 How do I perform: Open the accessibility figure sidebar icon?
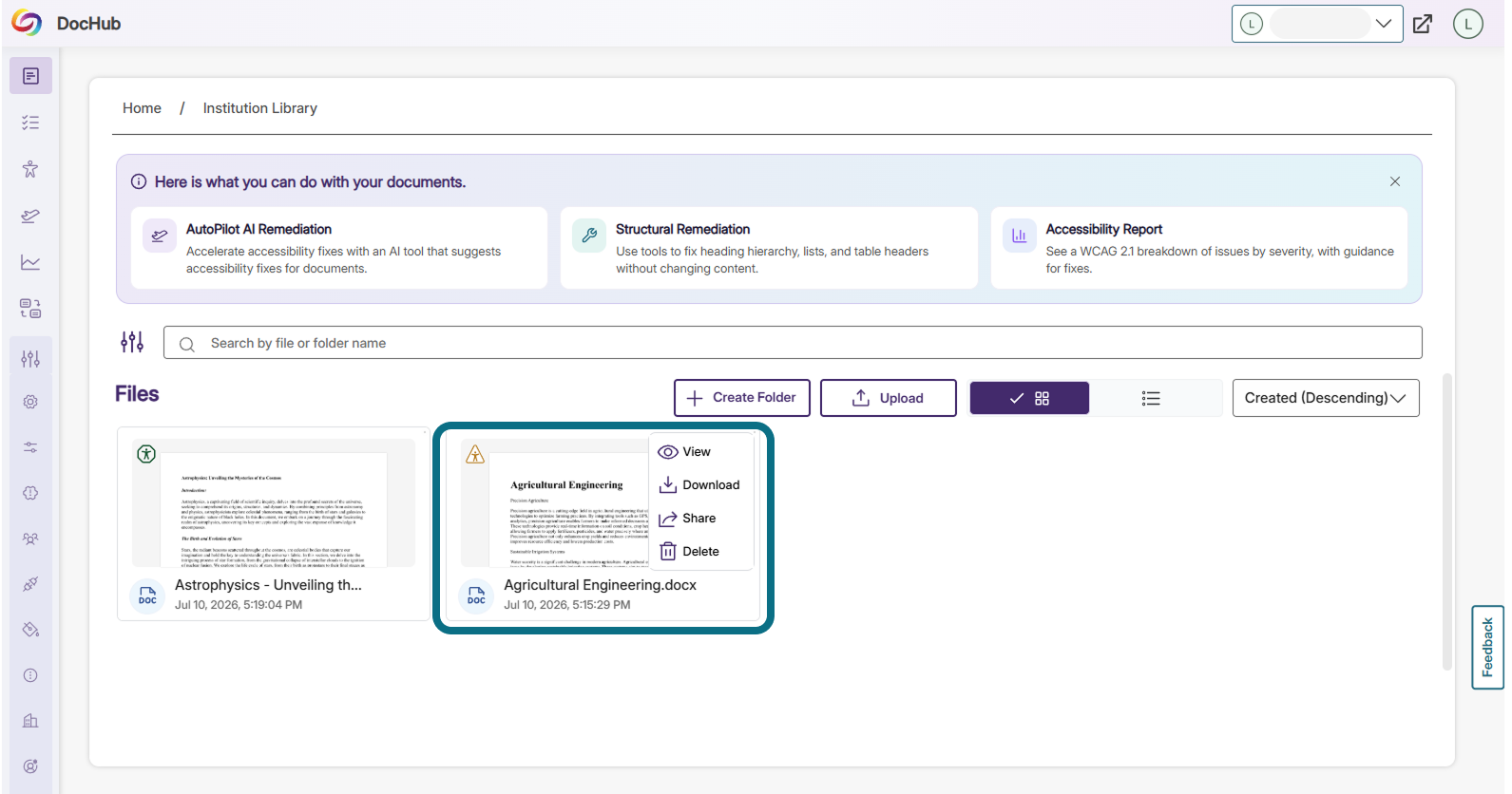tap(30, 169)
